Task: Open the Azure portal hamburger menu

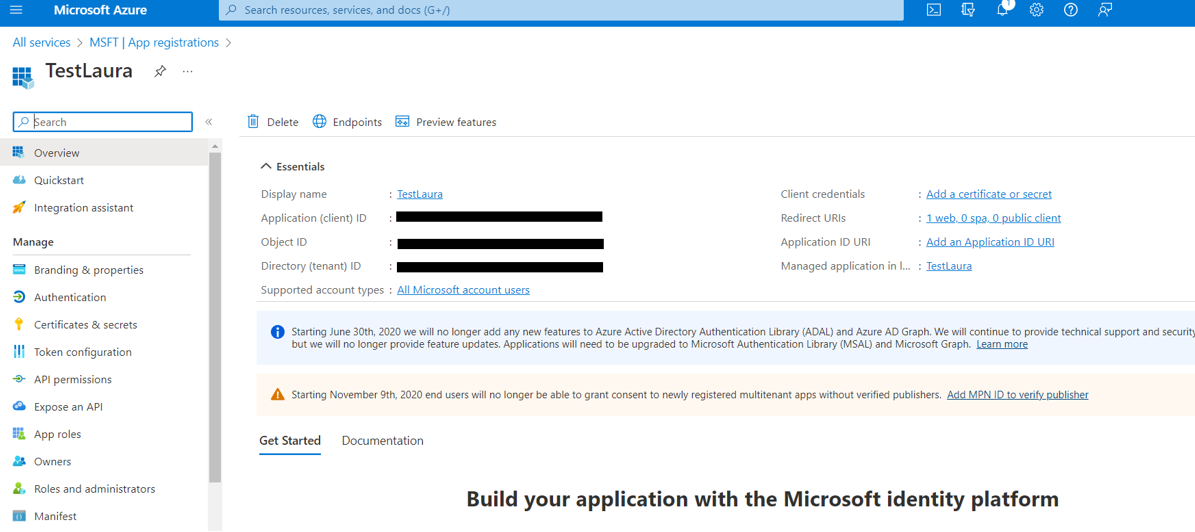Action: point(17,10)
